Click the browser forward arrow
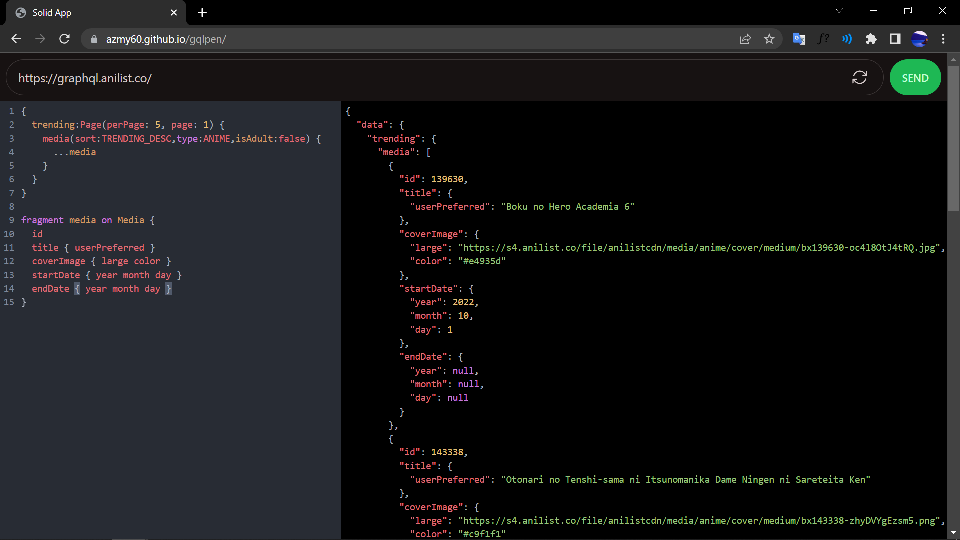Viewport: 960px width, 540px height. click(40, 39)
